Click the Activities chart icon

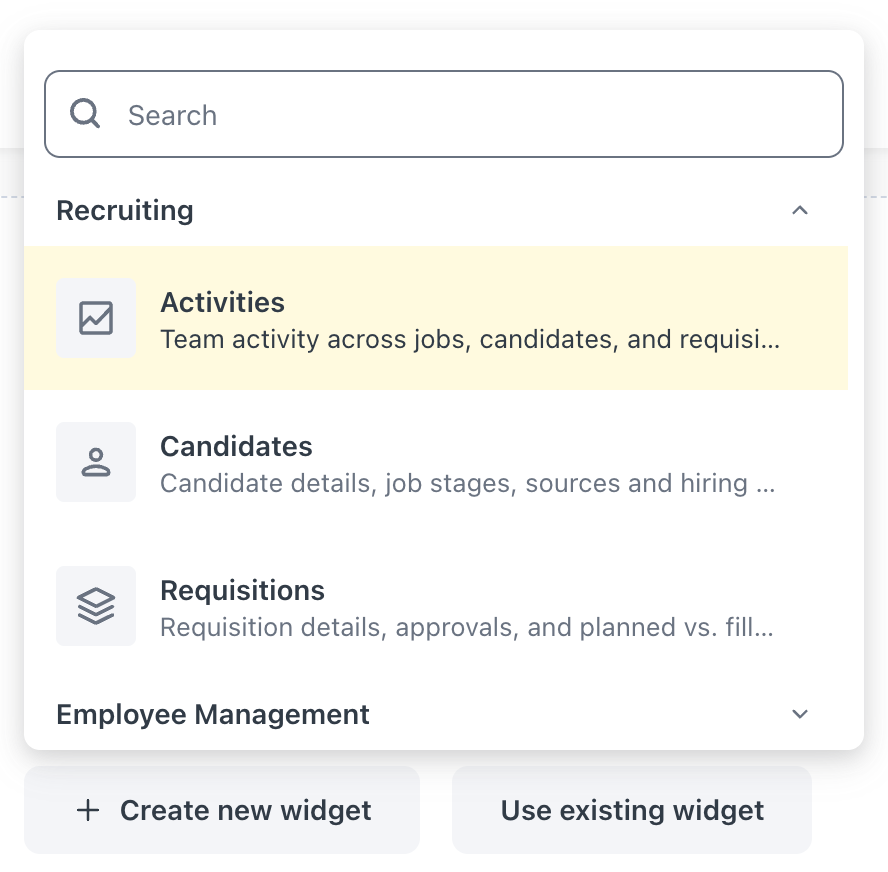point(96,318)
